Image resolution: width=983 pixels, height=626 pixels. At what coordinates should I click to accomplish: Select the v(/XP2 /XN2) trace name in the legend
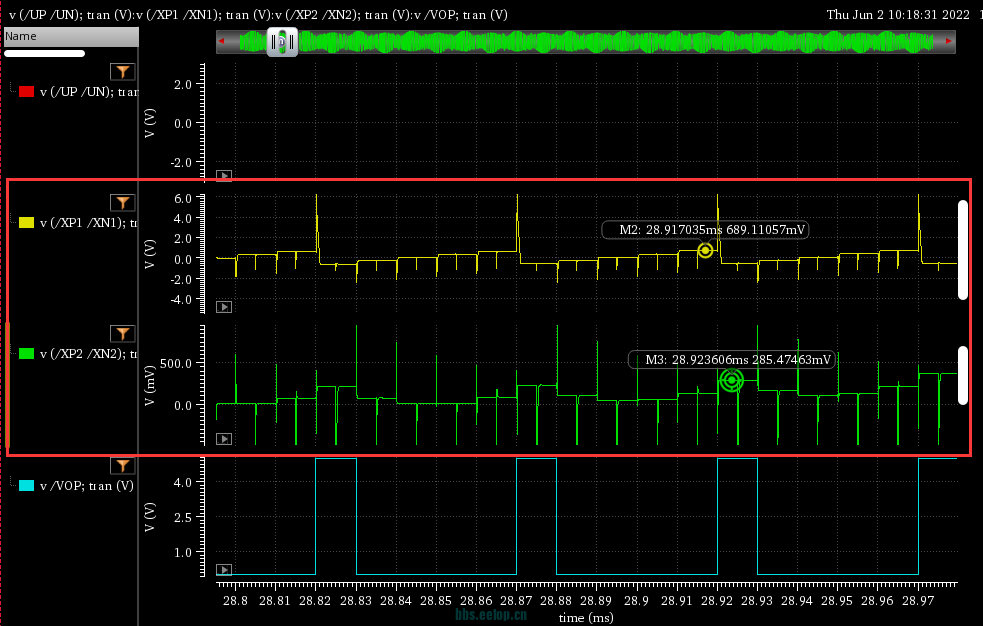click(89, 353)
